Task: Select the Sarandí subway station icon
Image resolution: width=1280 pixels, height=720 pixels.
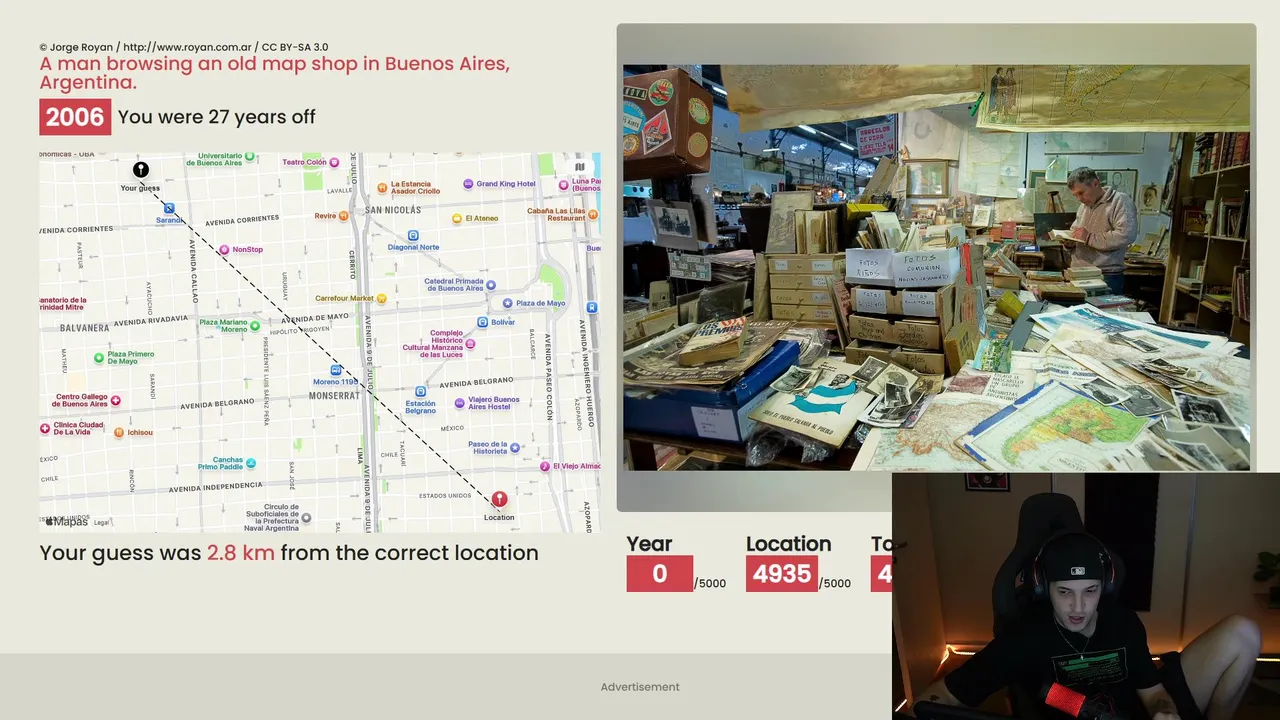Action: 169,208
